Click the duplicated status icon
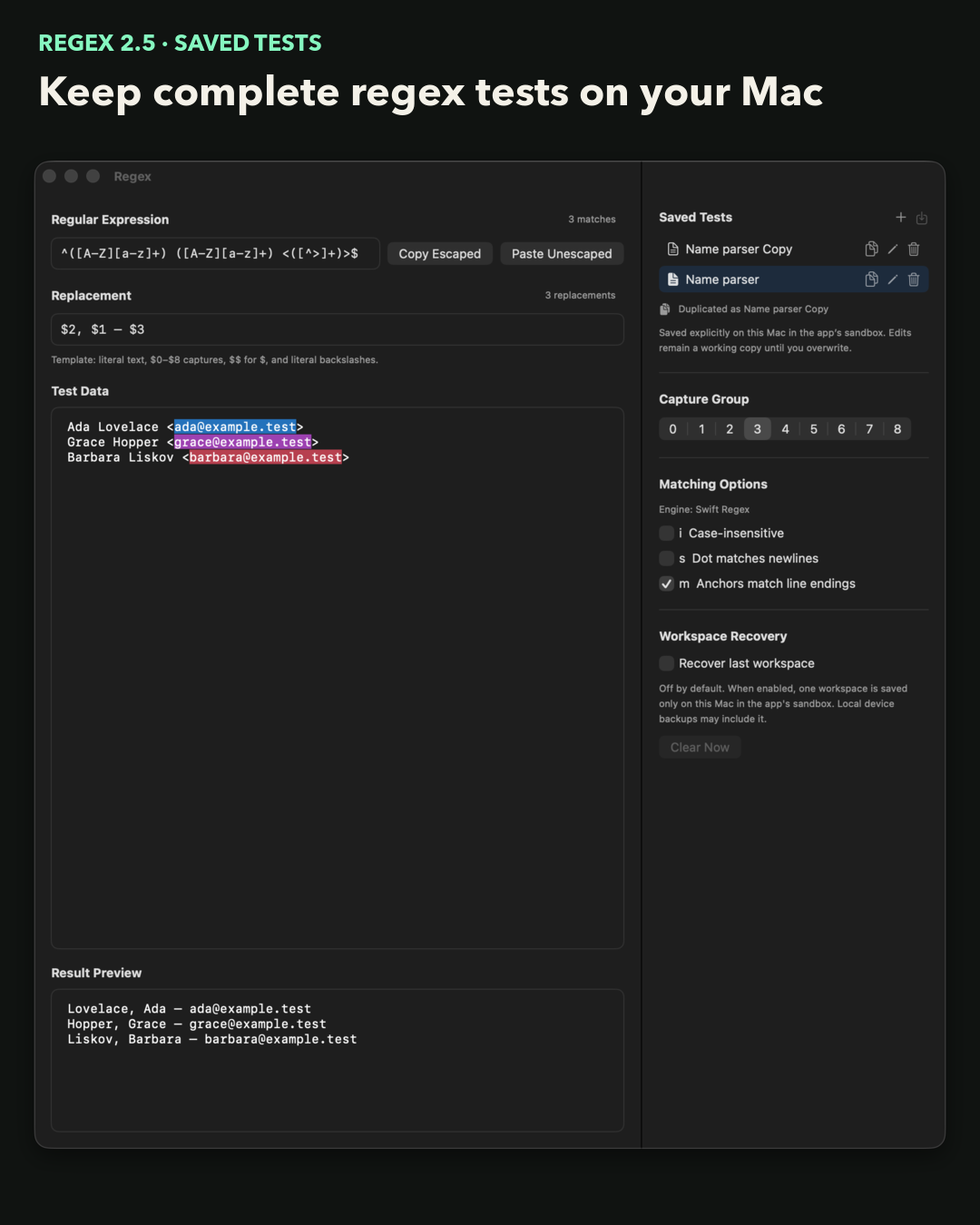The image size is (980, 1225). [x=665, y=309]
